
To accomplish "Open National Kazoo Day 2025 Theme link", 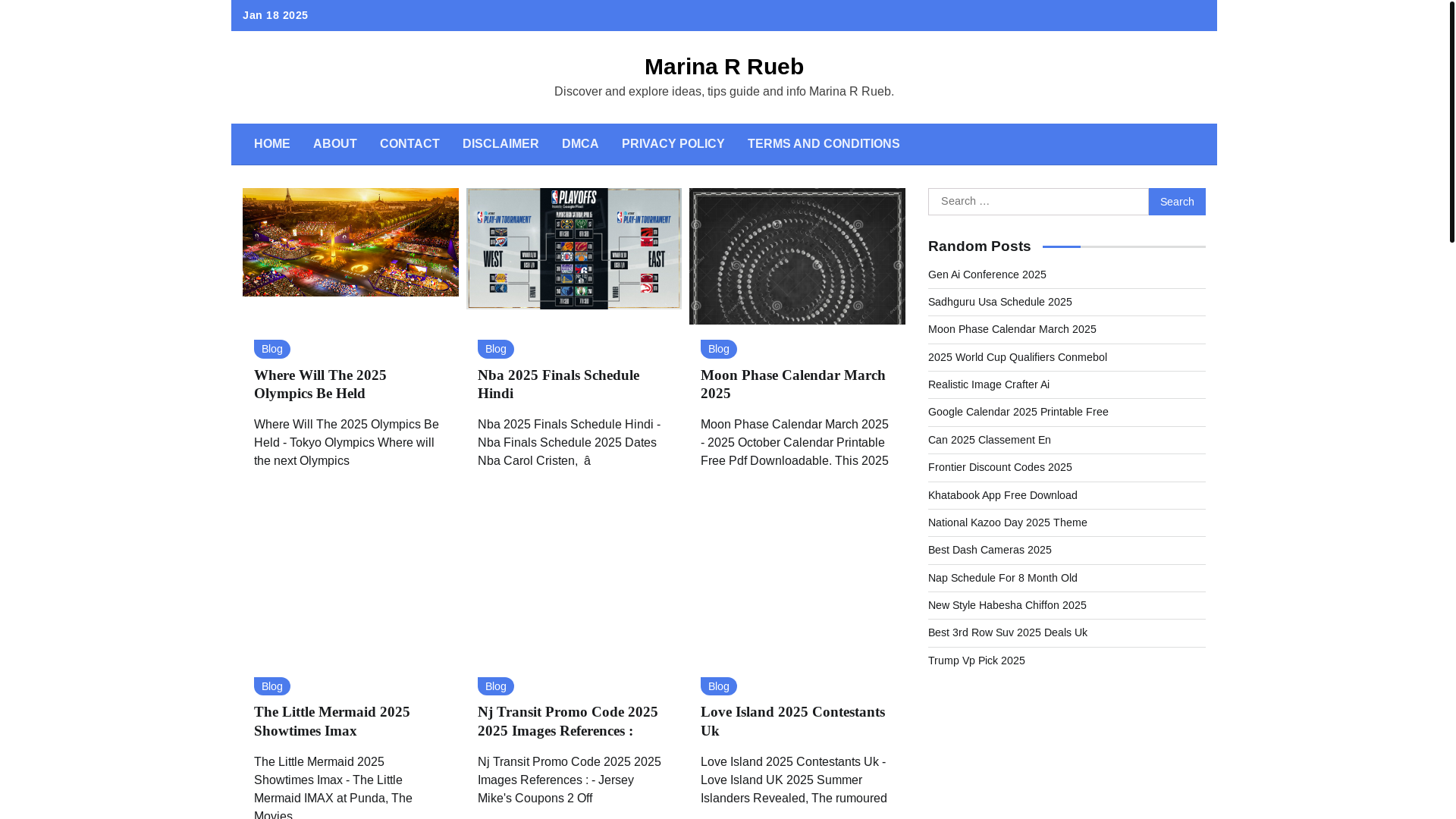I will click(x=1007, y=522).
